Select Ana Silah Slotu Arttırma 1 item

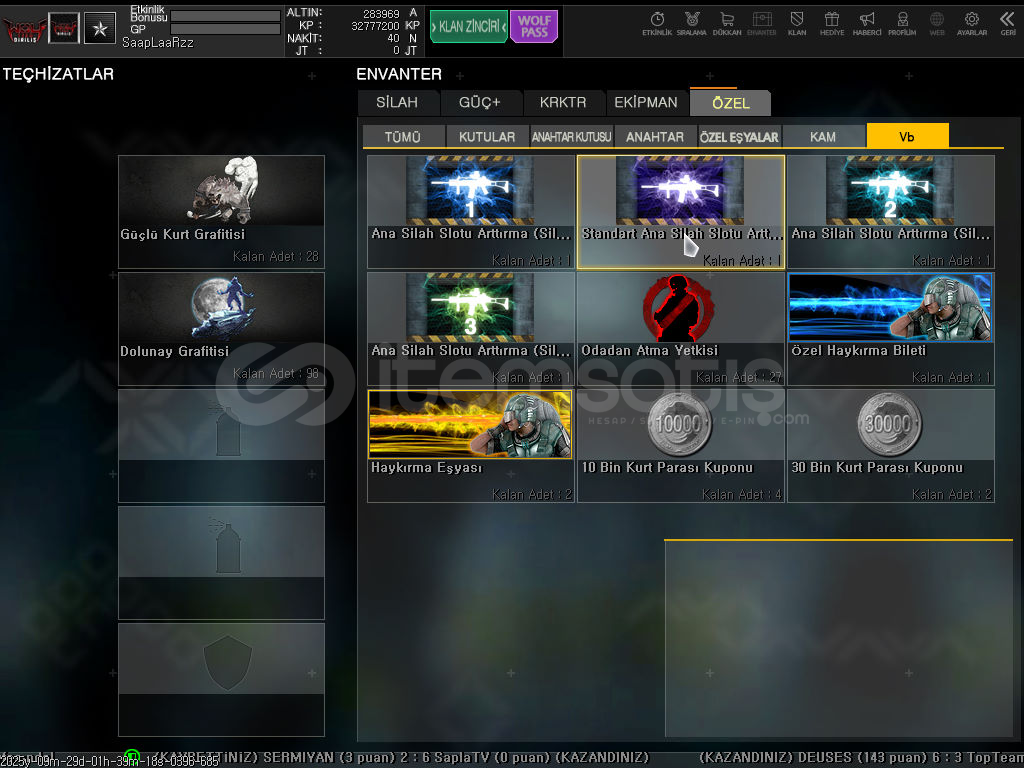click(471, 212)
